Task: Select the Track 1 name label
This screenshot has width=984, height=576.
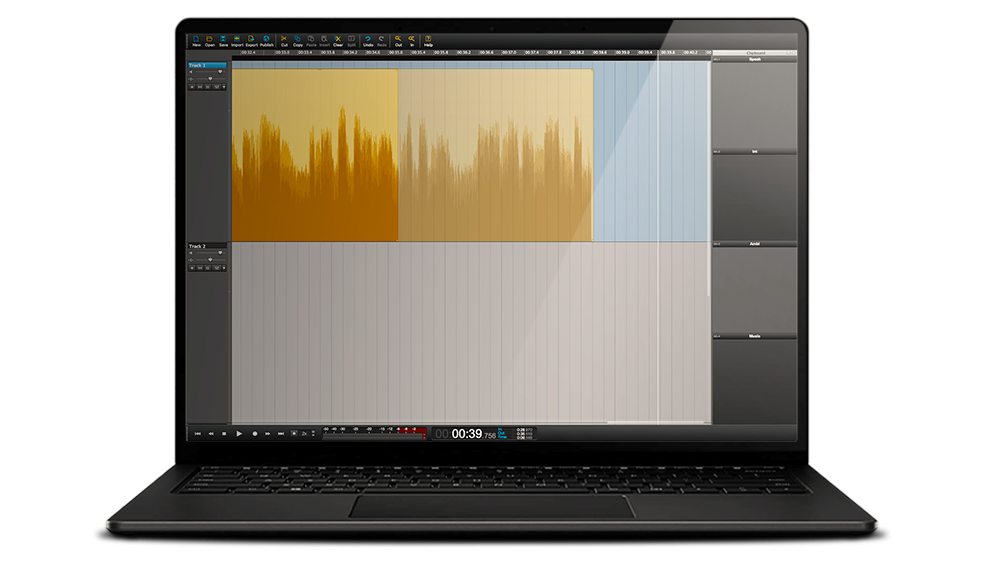Action: tap(207, 65)
